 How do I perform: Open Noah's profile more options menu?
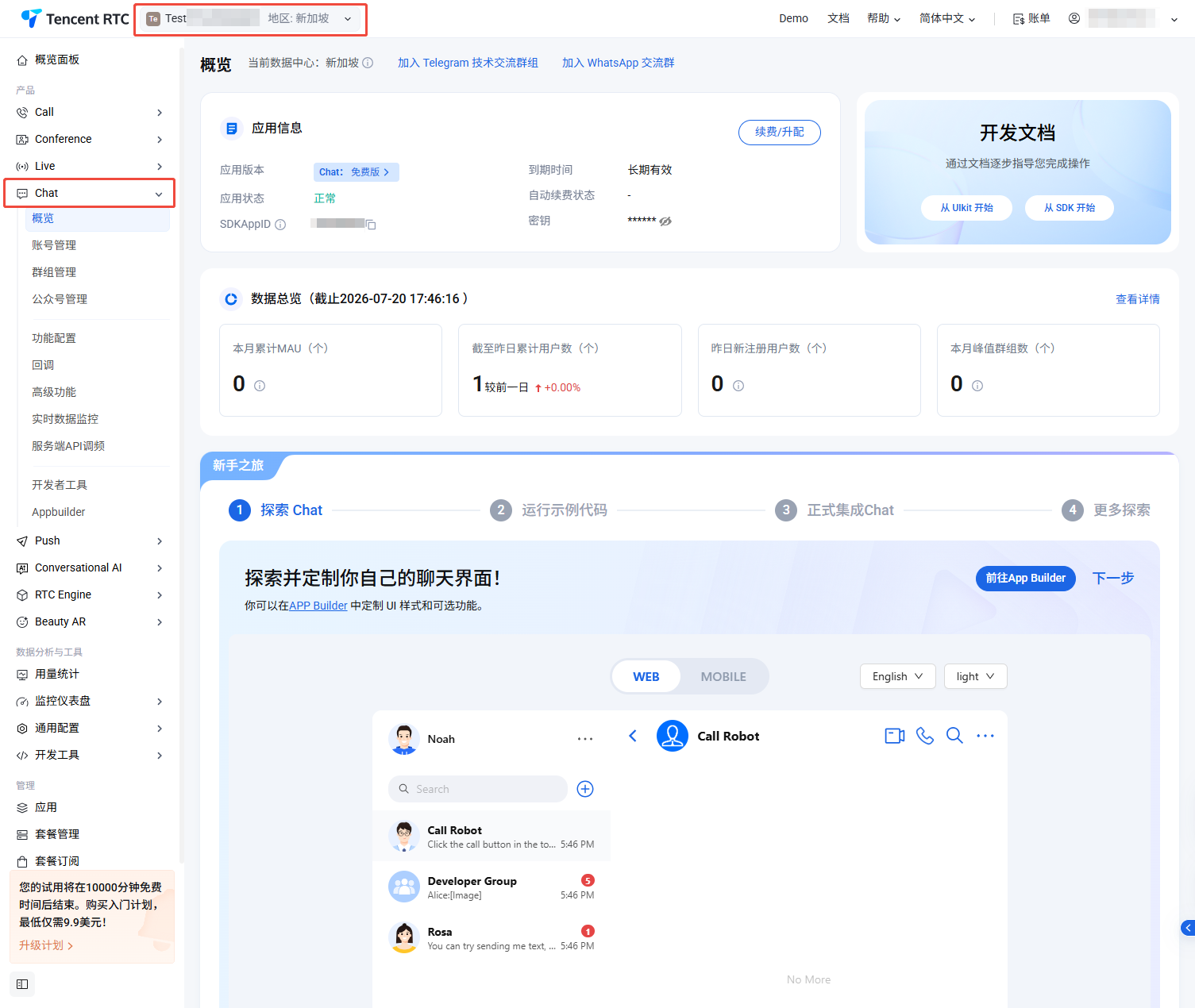[x=585, y=739]
